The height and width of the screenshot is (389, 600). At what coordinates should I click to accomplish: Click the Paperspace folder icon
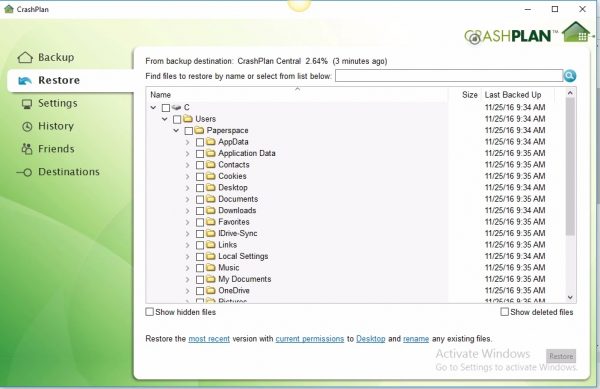click(x=199, y=130)
